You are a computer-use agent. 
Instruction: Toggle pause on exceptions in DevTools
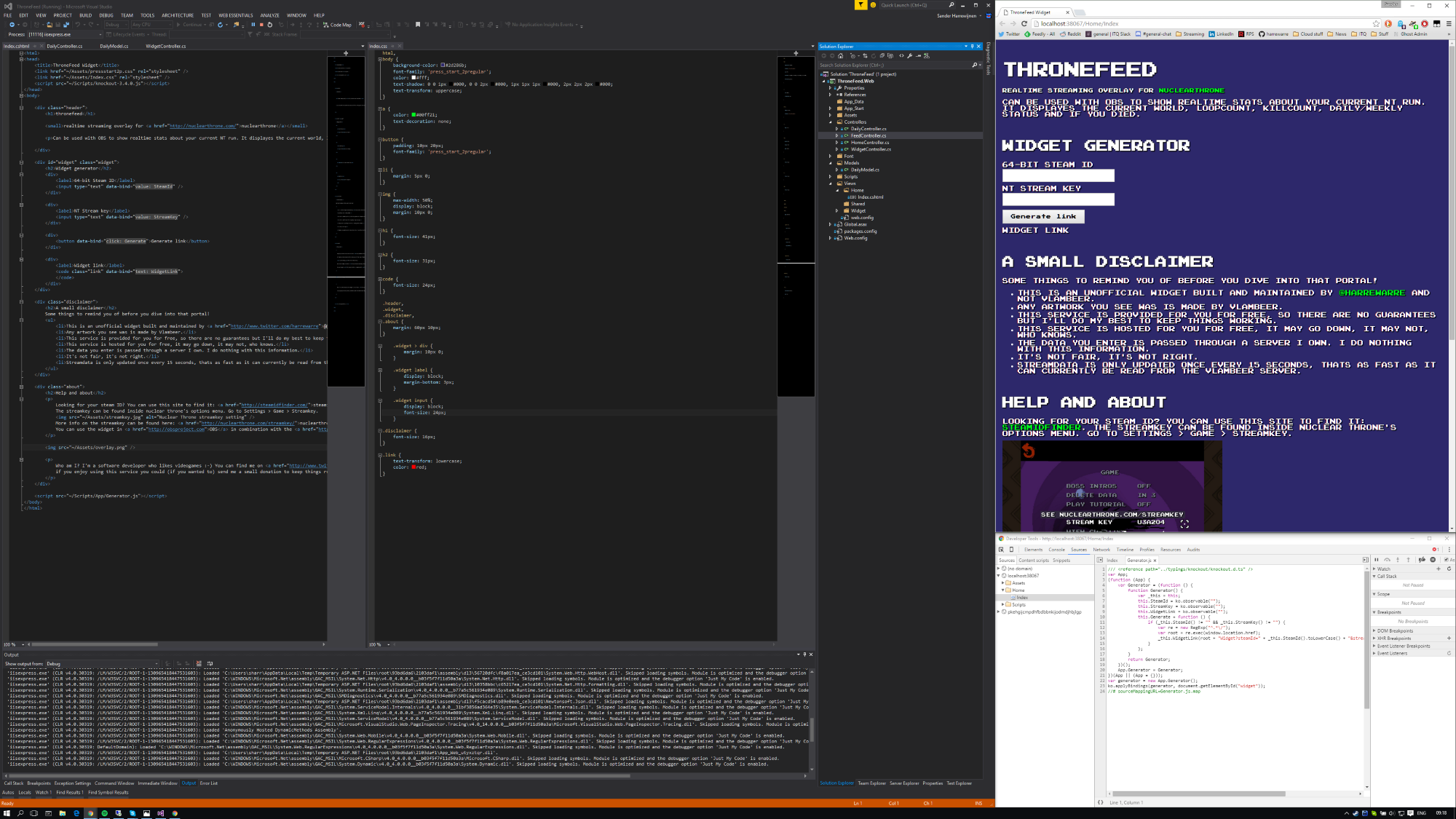coord(1433,560)
